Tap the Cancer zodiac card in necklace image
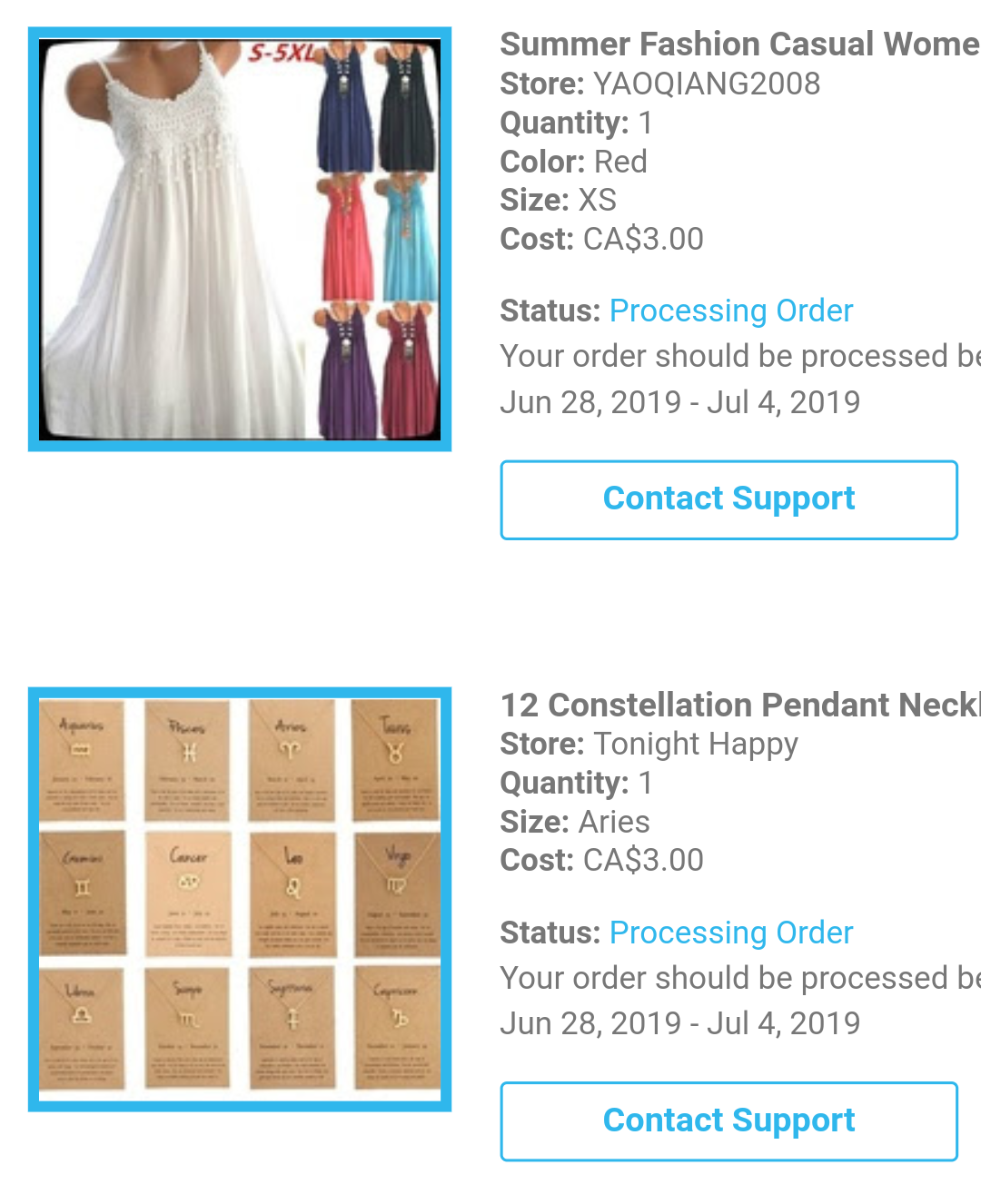 [188, 892]
